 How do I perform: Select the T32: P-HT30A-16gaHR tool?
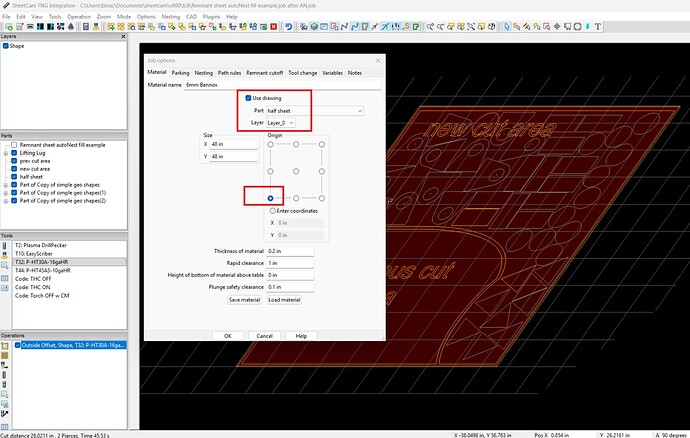(42, 261)
